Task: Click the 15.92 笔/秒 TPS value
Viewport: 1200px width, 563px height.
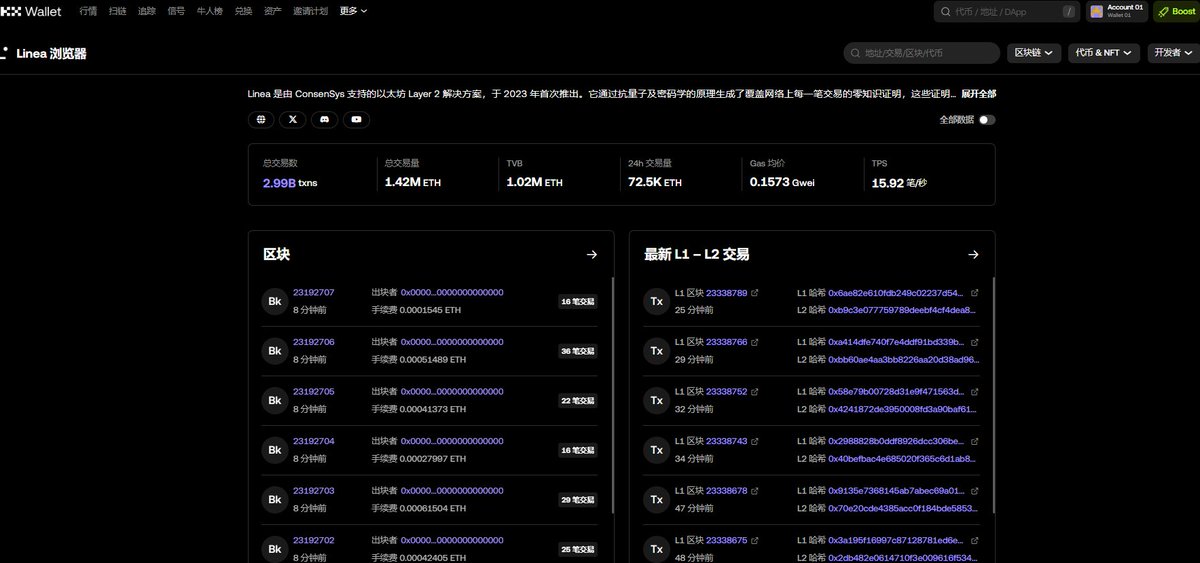Action: tap(899, 183)
